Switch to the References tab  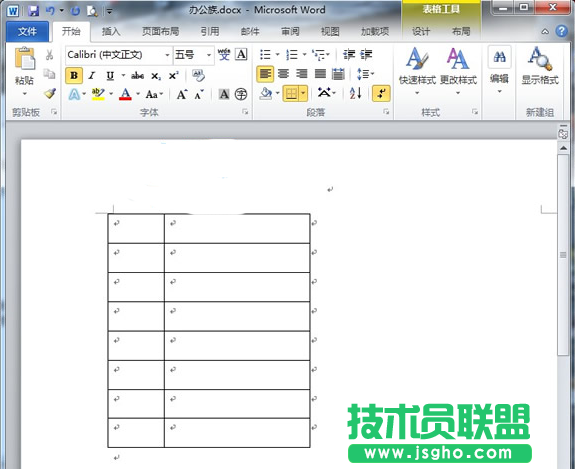tap(210, 32)
